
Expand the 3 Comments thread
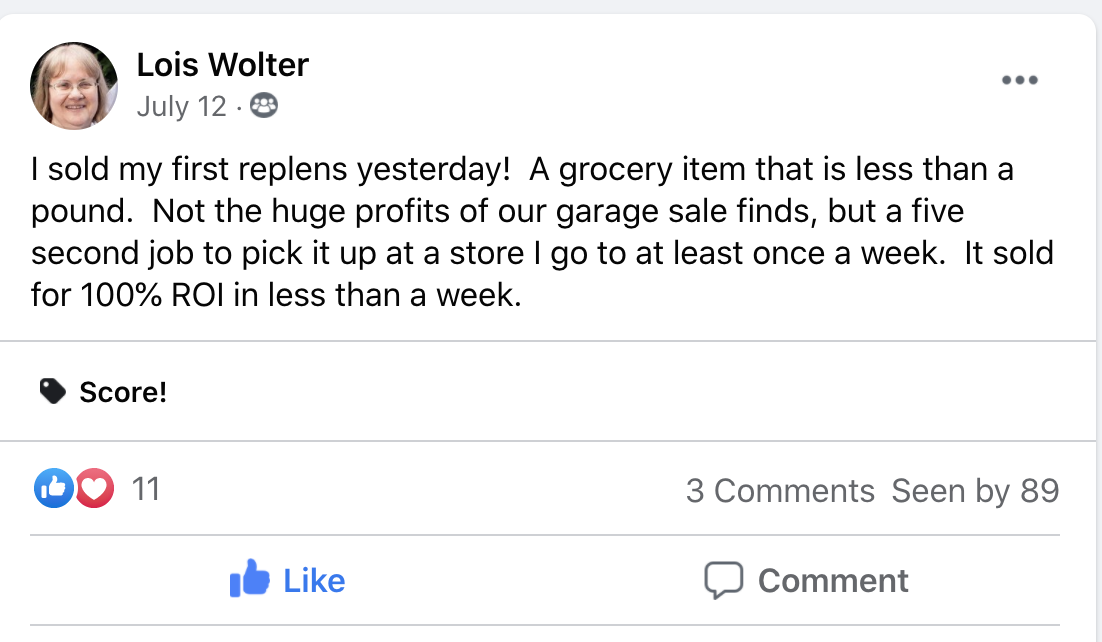point(780,491)
